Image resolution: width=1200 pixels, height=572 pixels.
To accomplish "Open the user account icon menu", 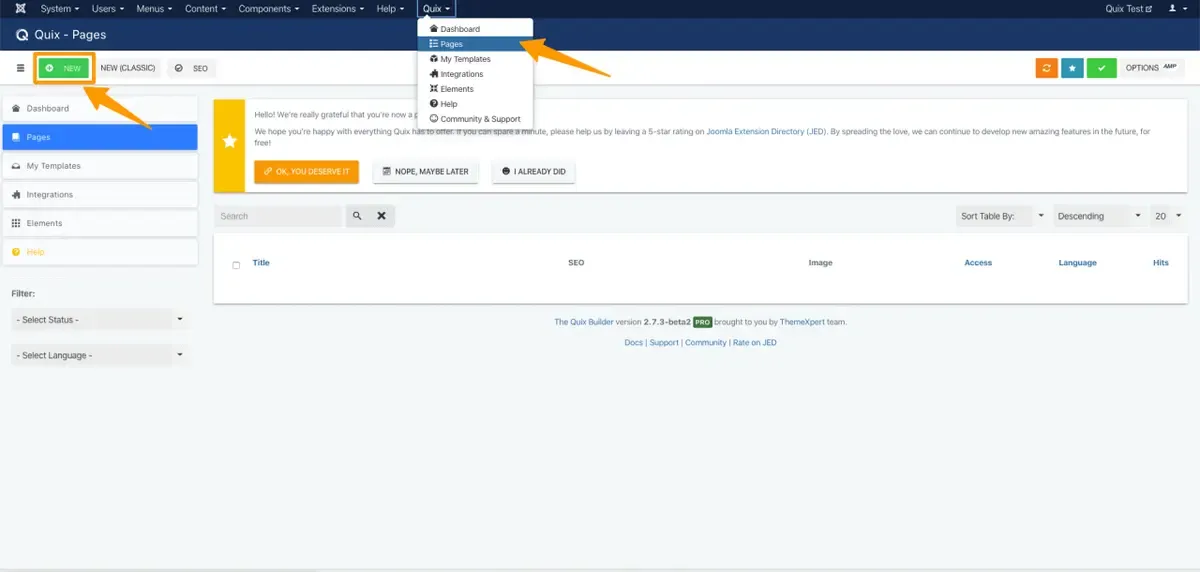I will pos(1176,9).
